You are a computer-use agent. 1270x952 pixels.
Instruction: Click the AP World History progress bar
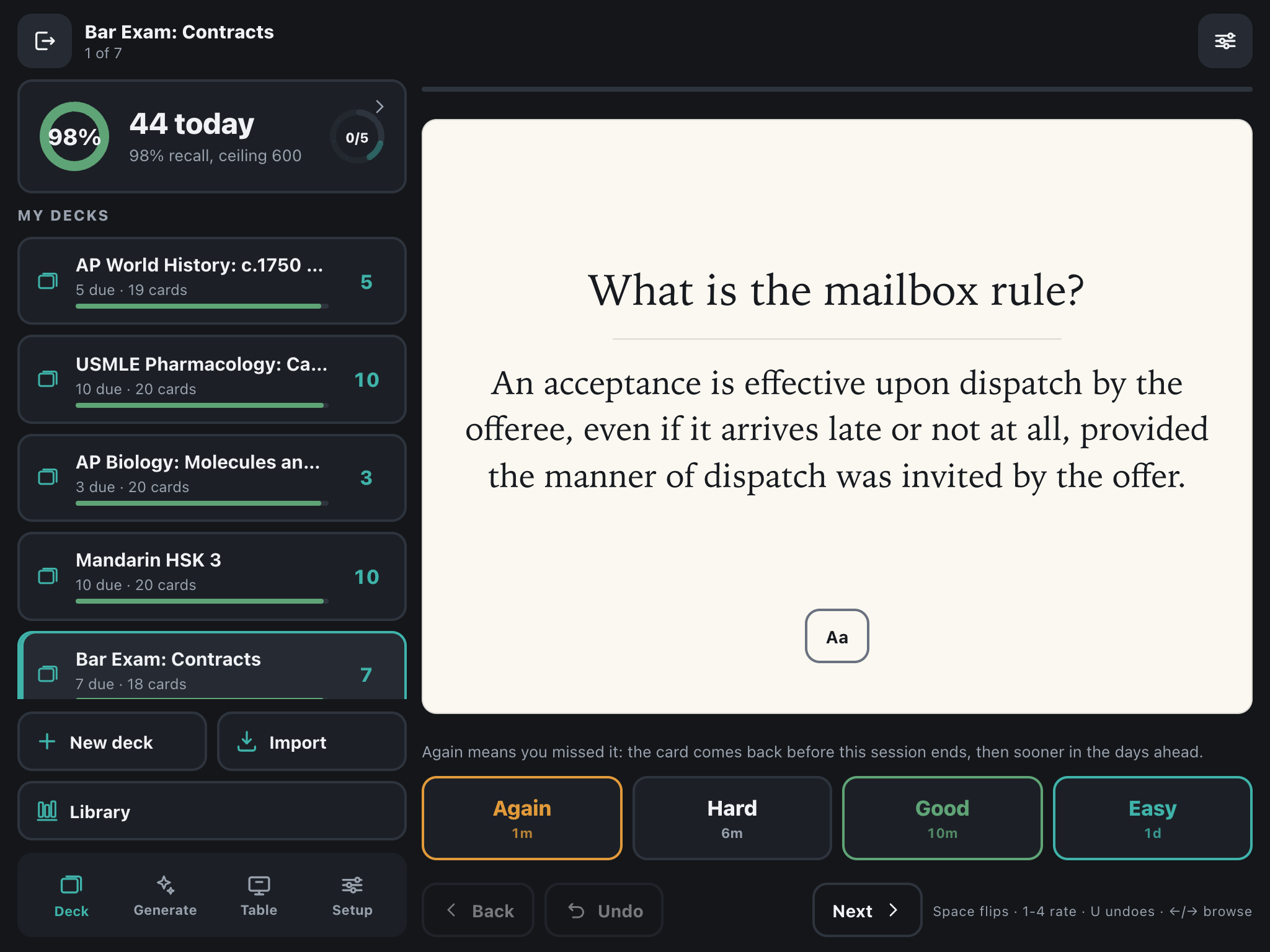[202, 306]
